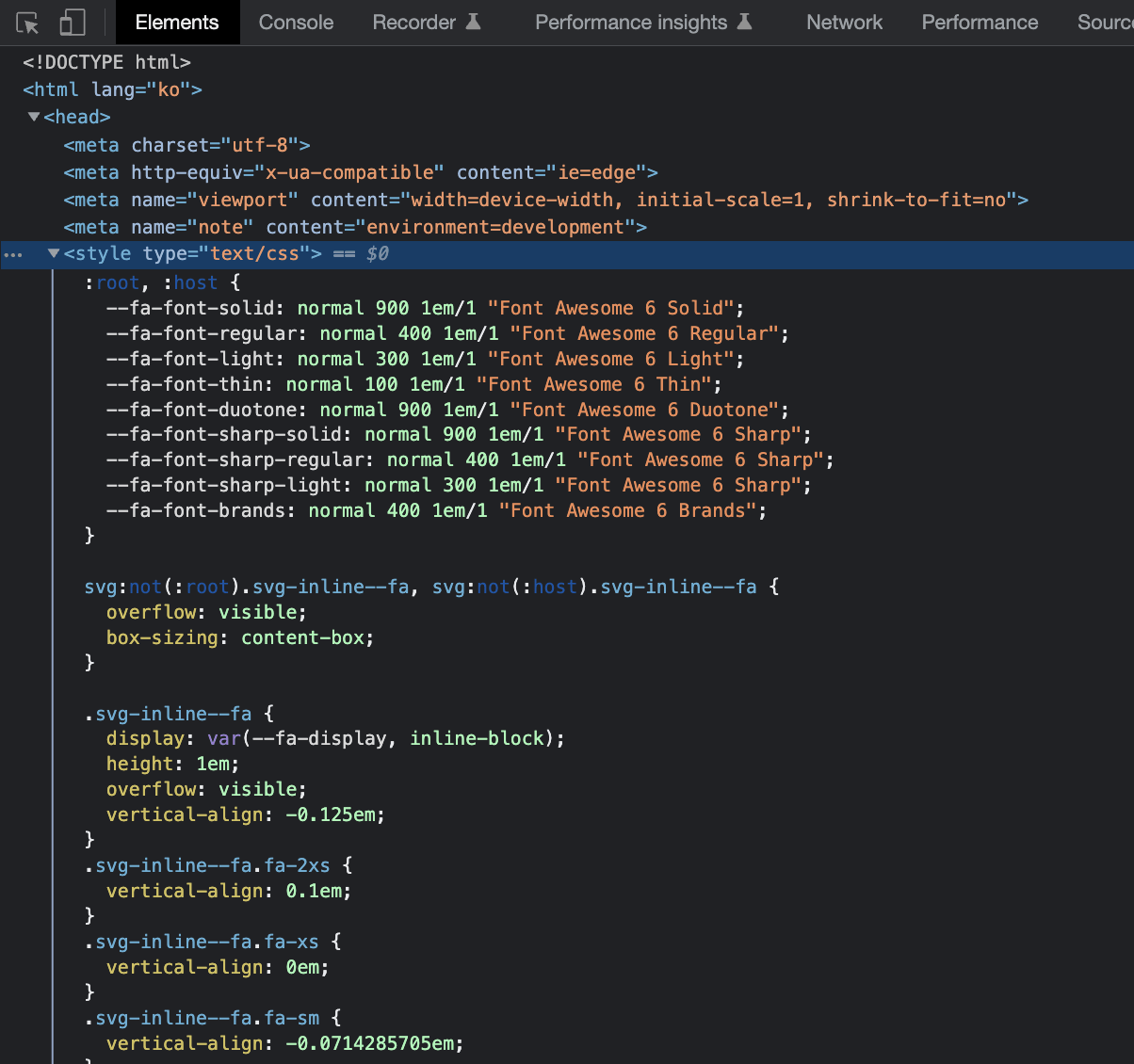The width and height of the screenshot is (1134, 1064).
Task: Switch to Performance insights tab
Action: tap(631, 23)
